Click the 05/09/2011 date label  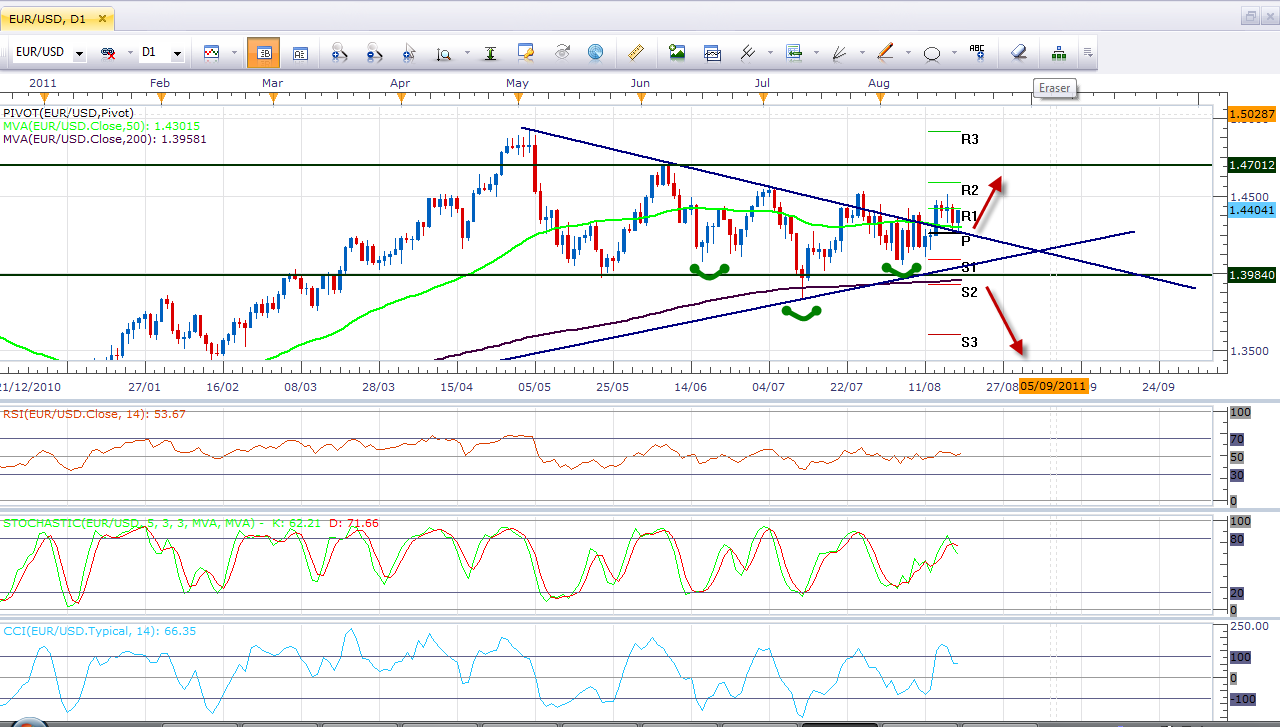tap(1053, 386)
